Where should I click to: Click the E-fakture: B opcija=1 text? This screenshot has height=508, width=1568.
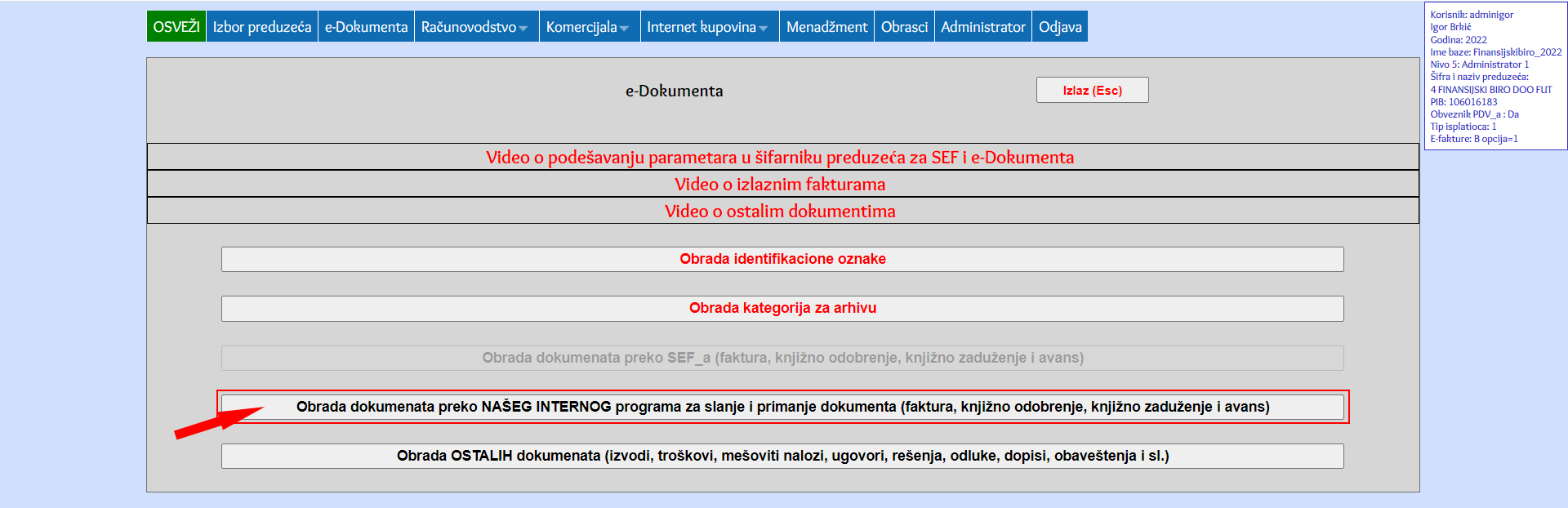pyautogui.click(x=1473, y=139)
